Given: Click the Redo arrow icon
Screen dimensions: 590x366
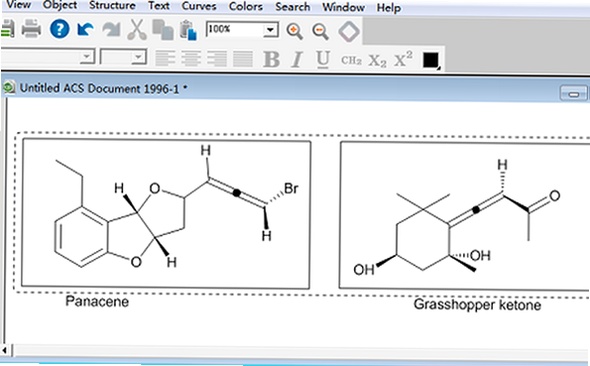Looking at the screenshot, I should tap(111, 30).
